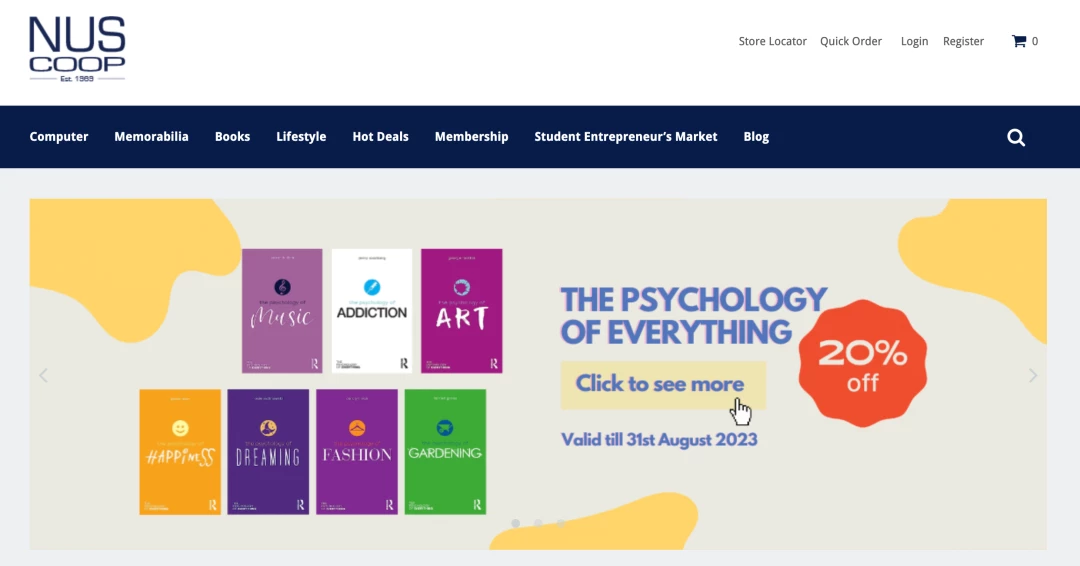Image resolution: width=1080 pixels, height=566 pixels.
Task: Go to next banner slide arrow
Action: (1032, 375)
